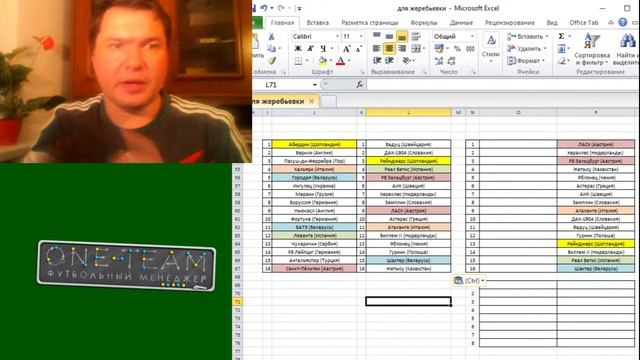Viewport: 640px width, 360px height.
Task: Open the Fill down tool in Редактирование
Action: click(561, 49)
